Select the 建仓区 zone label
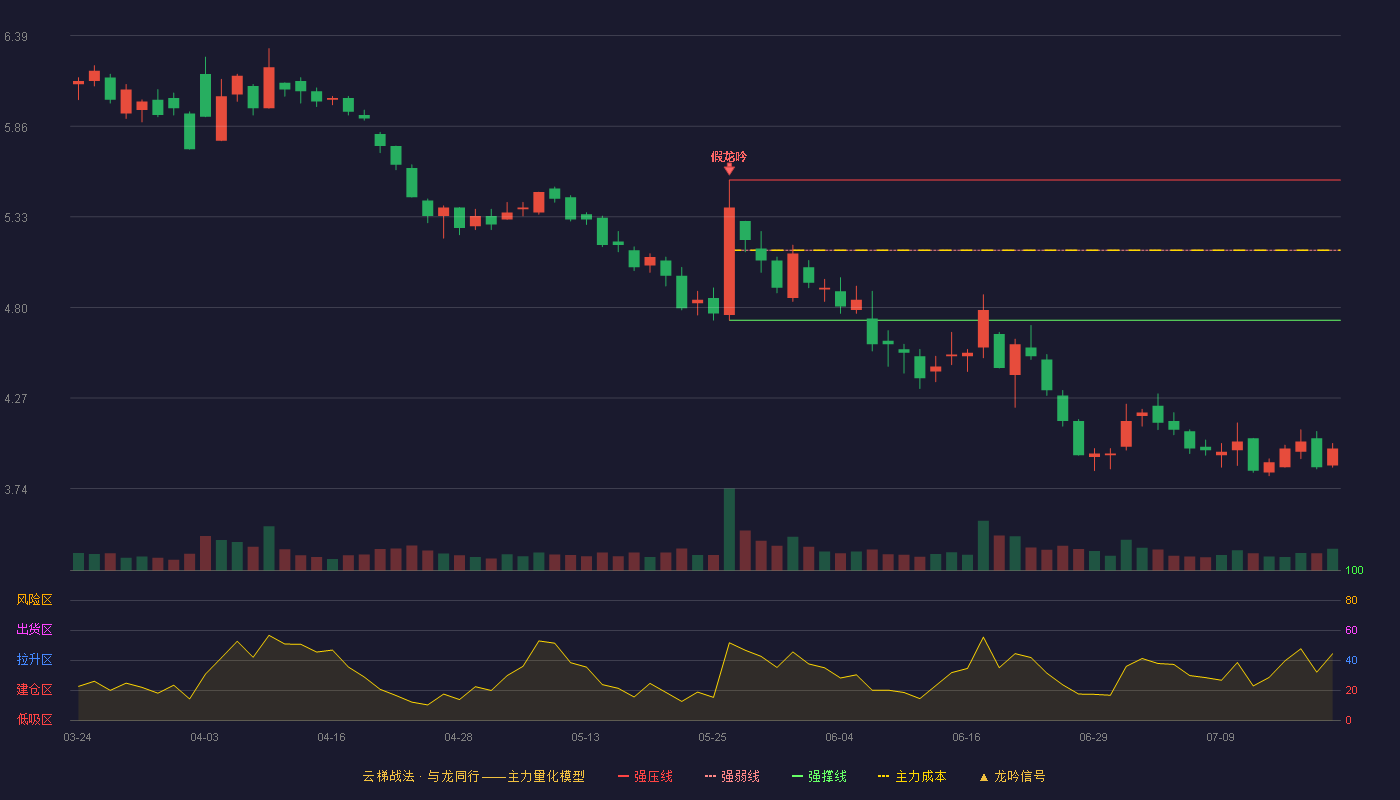 35,690
